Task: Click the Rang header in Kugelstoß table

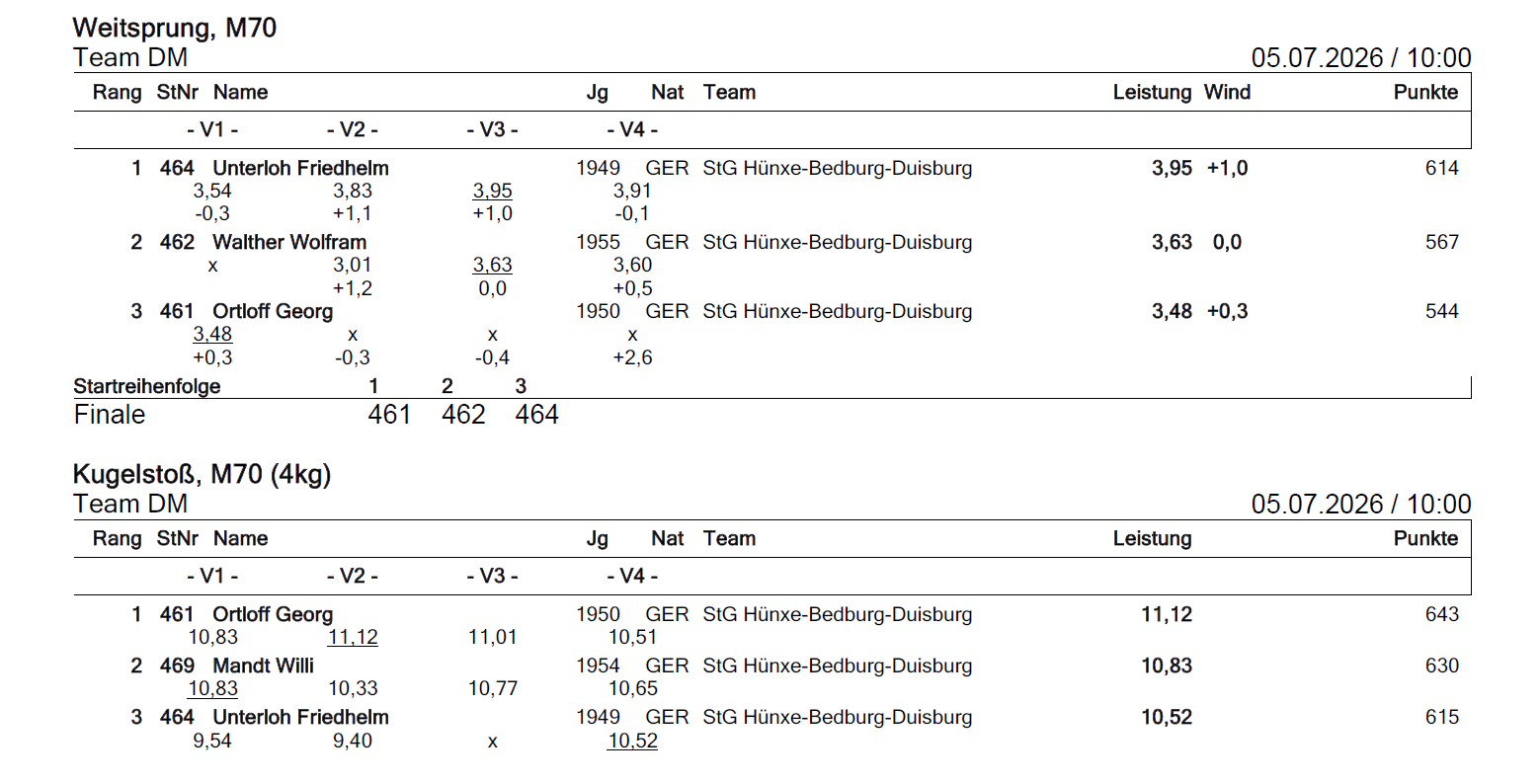Action: pyautogui.click(x=117, y=538)
